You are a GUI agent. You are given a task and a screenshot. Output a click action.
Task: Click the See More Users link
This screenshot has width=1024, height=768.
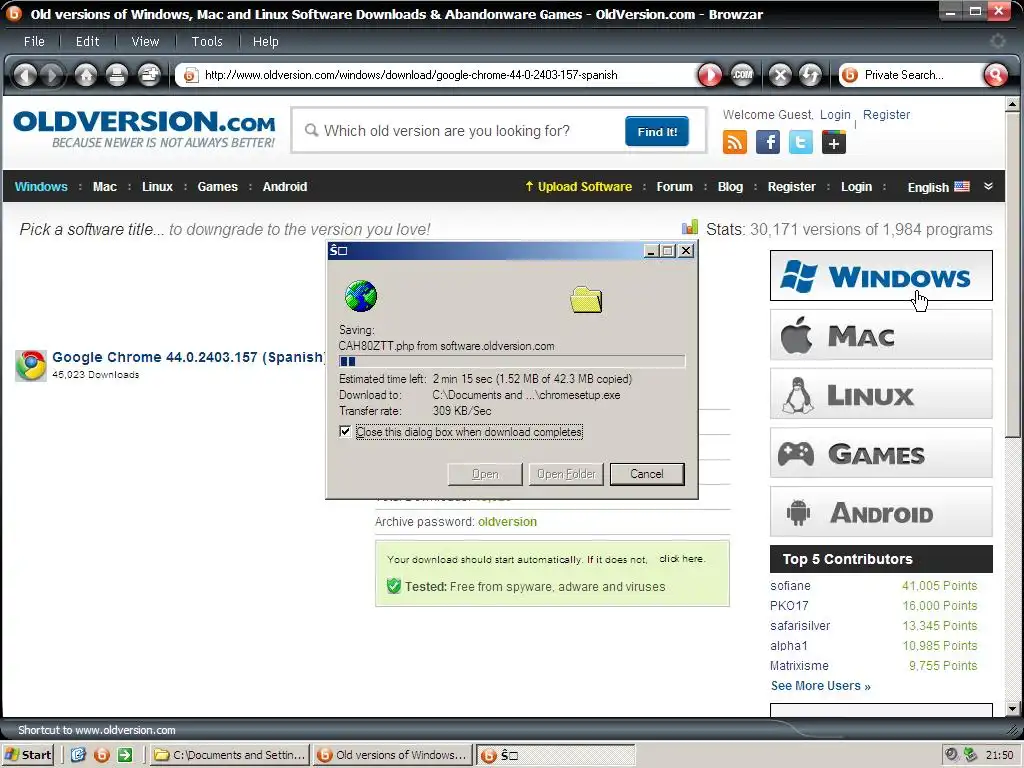[821, 686]
